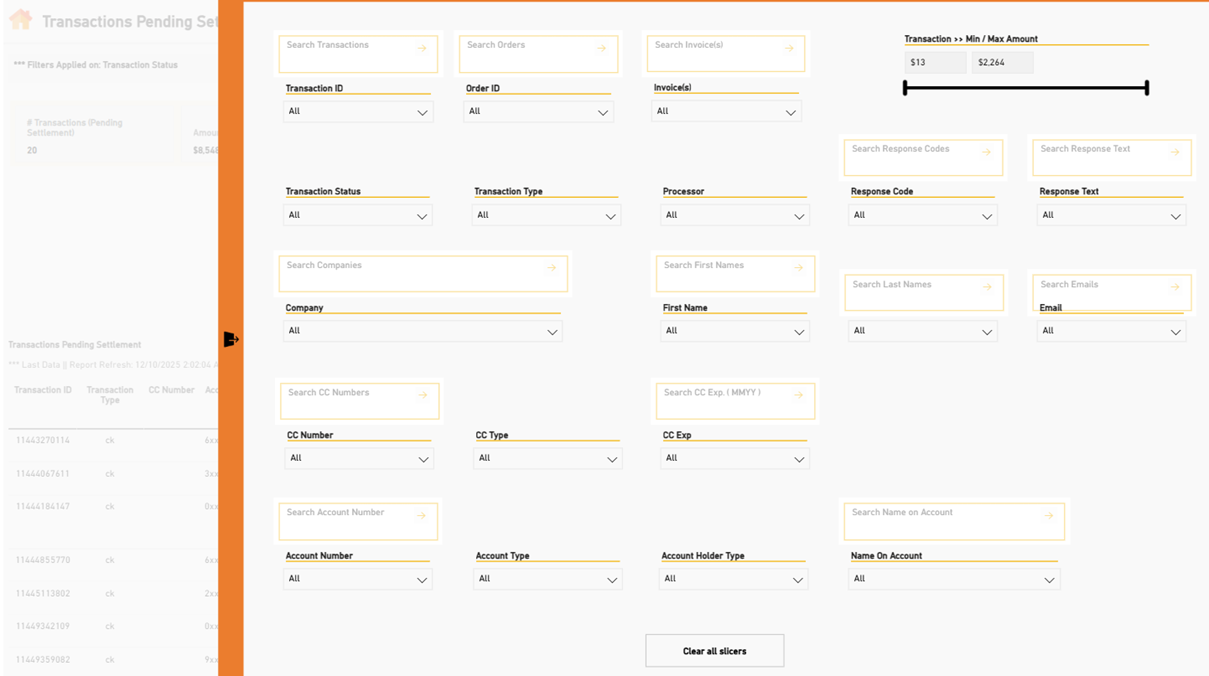Click the minimum amount slider handle
The width and height of the screenshot is (1209, 676).
pos(905,88)
